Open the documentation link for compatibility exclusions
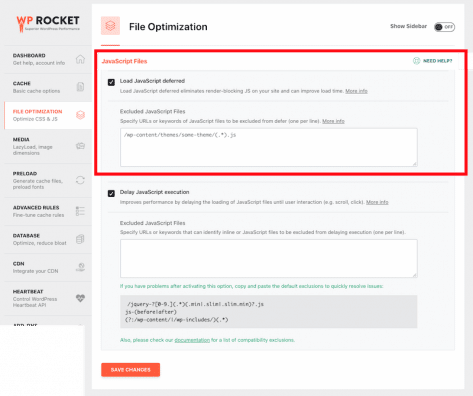The height and width of the screenshot is (396, 473). pyautogui.click(x=192, y=340)
